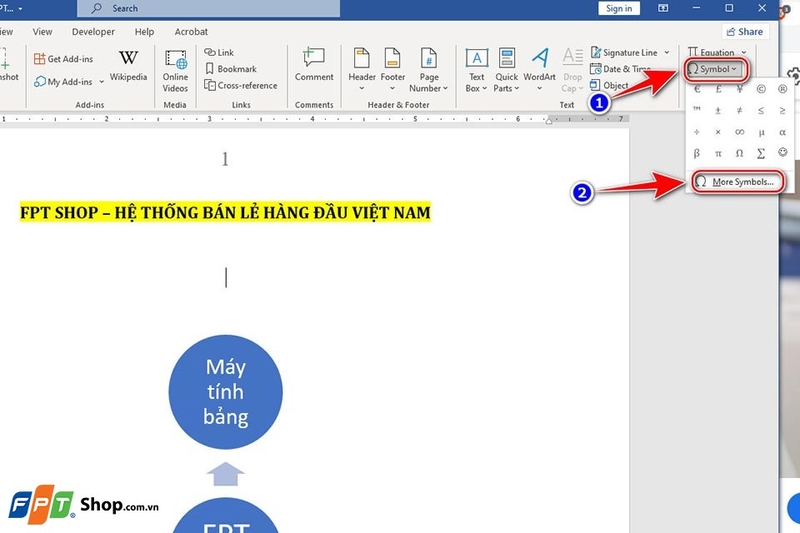Insert the pi π symbol
The image size is (800, 533).
coord(718,153)
